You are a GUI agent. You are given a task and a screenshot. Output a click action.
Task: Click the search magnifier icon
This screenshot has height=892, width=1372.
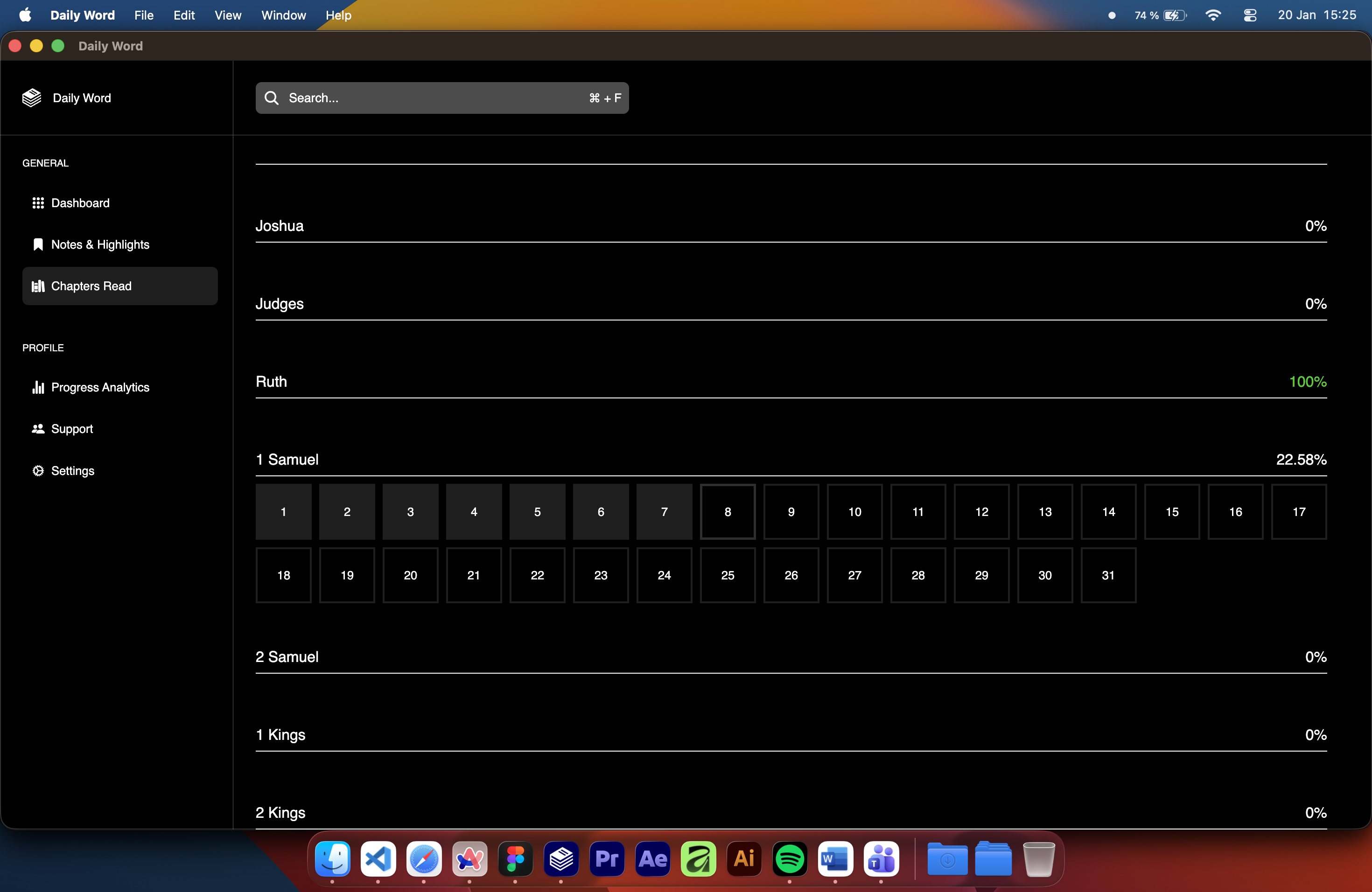click(x=272, y=98)
